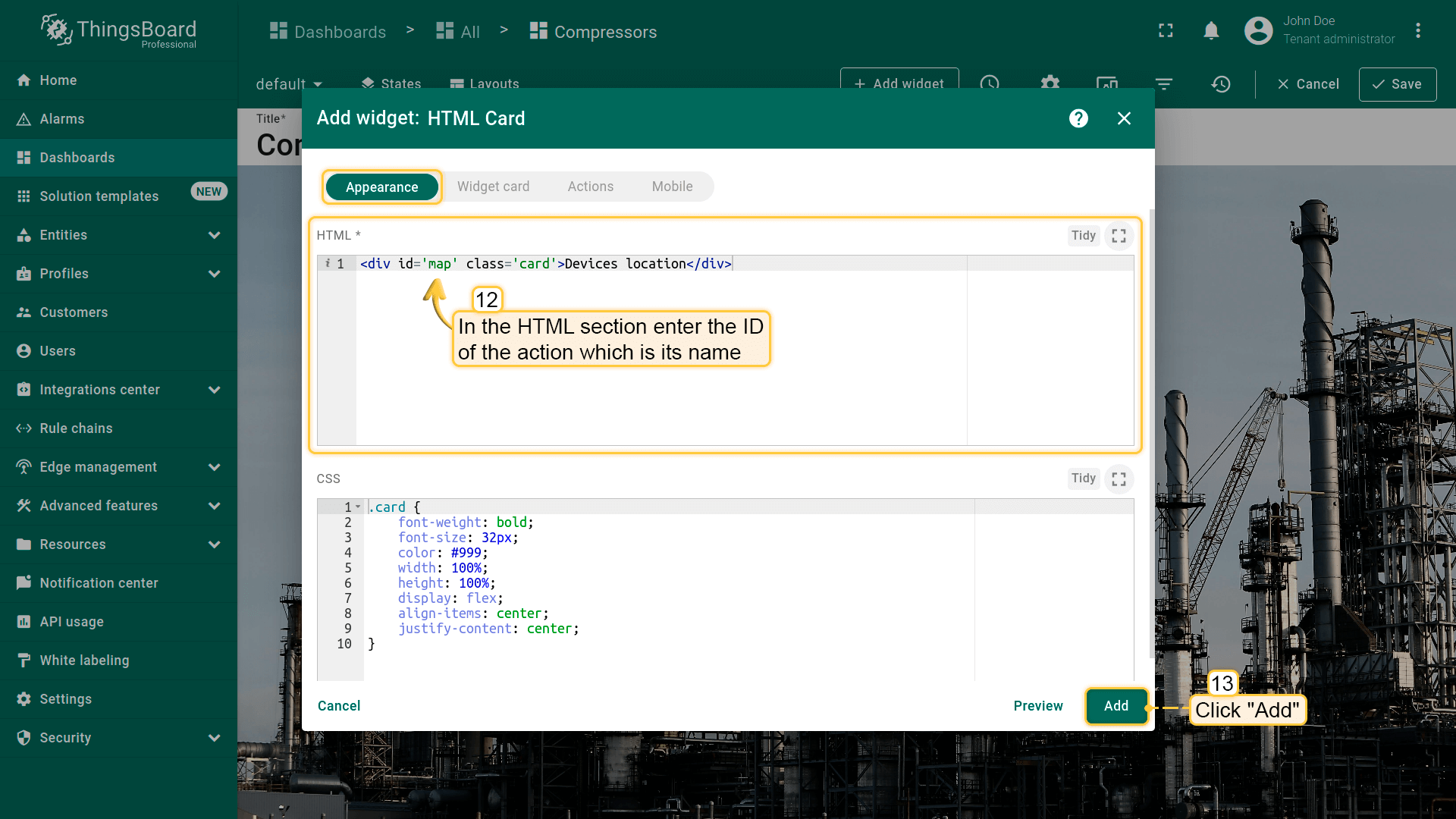
Task: Open Rule chains in sidebar
Action: point(76,428)
